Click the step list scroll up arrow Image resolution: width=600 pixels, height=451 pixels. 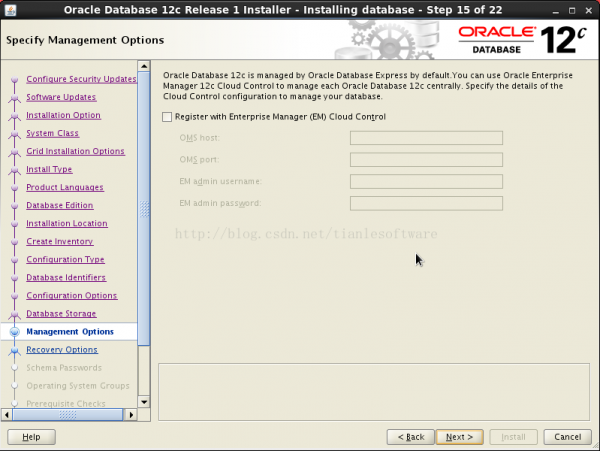pyautogui.click(x=144, y=66)
